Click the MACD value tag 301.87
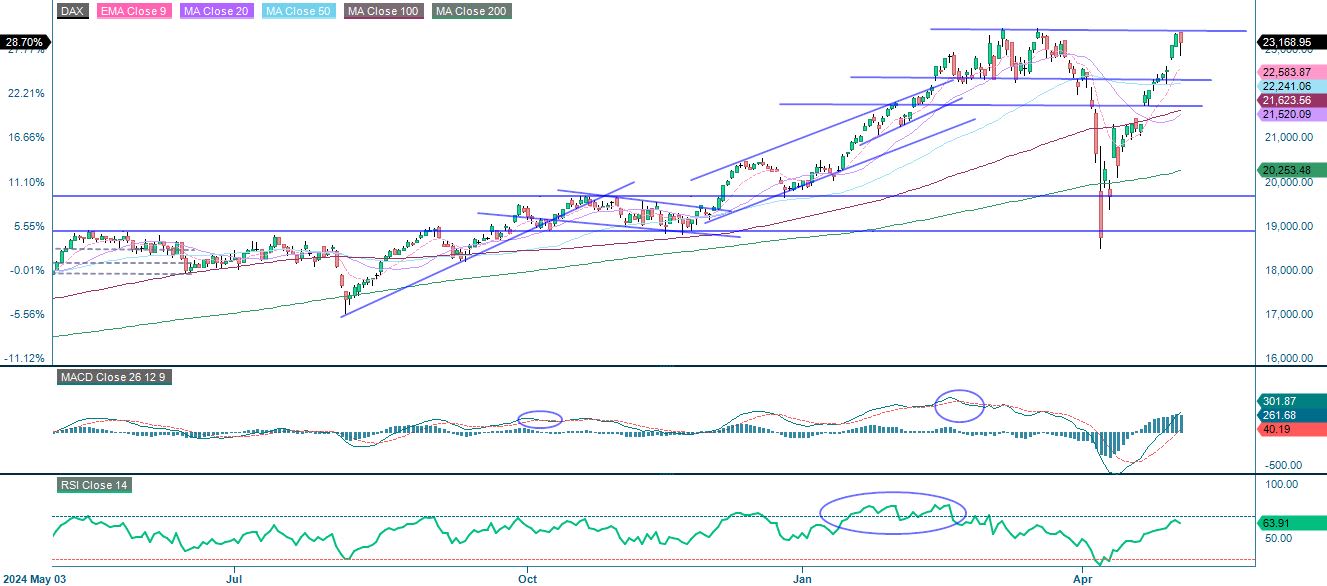Viewport: 1327px width, 586px height. pyautogui.click(x=1293, y=401)
